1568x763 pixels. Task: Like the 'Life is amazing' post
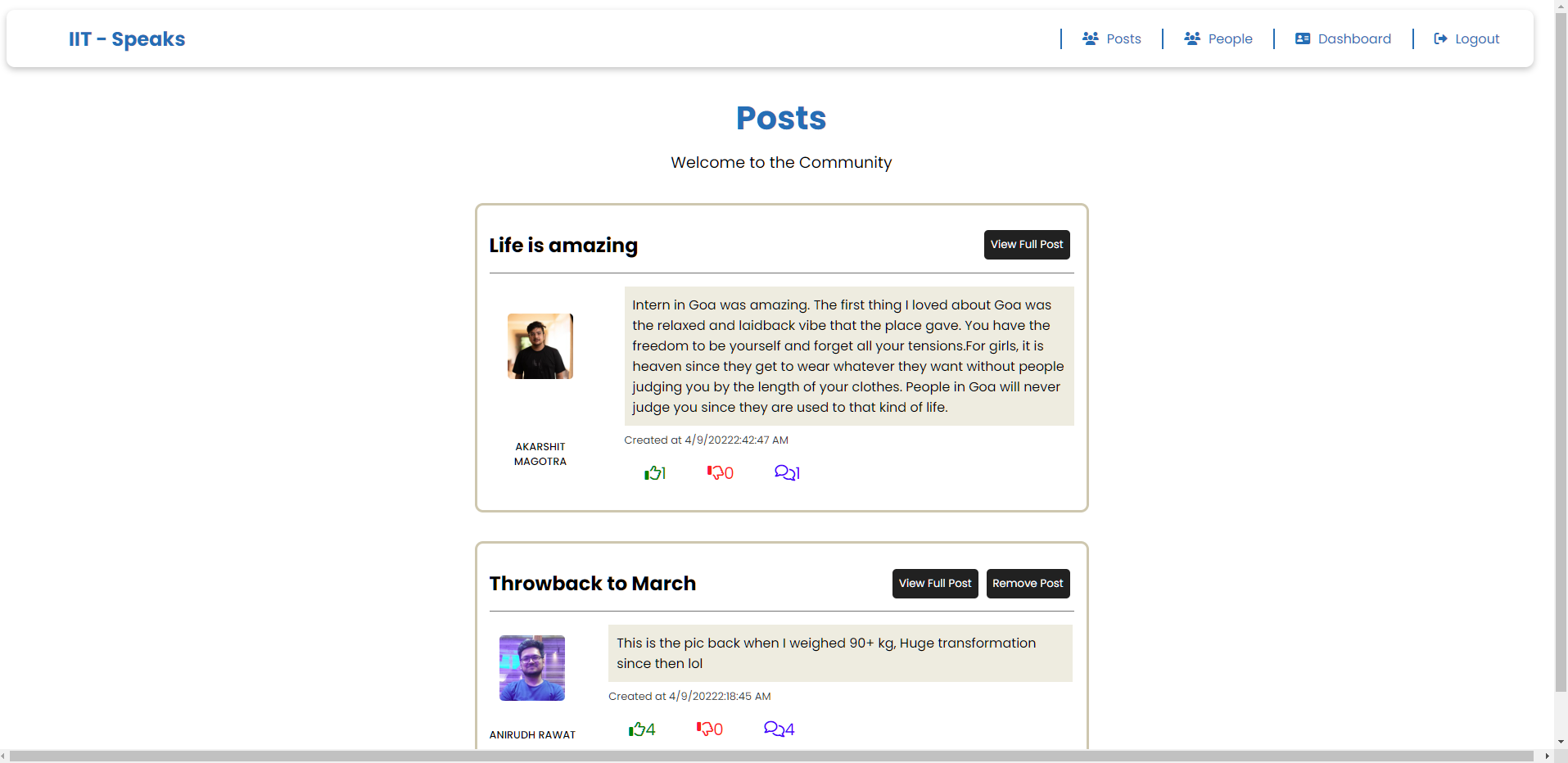point(653,472)
